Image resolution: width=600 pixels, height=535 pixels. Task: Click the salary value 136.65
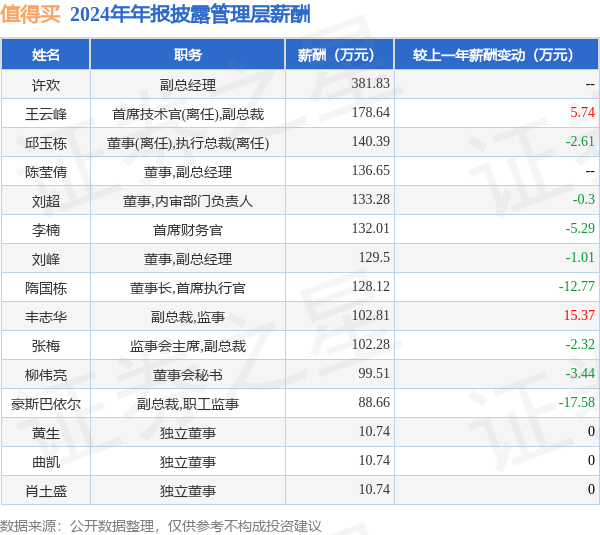[x=370, y=170]
